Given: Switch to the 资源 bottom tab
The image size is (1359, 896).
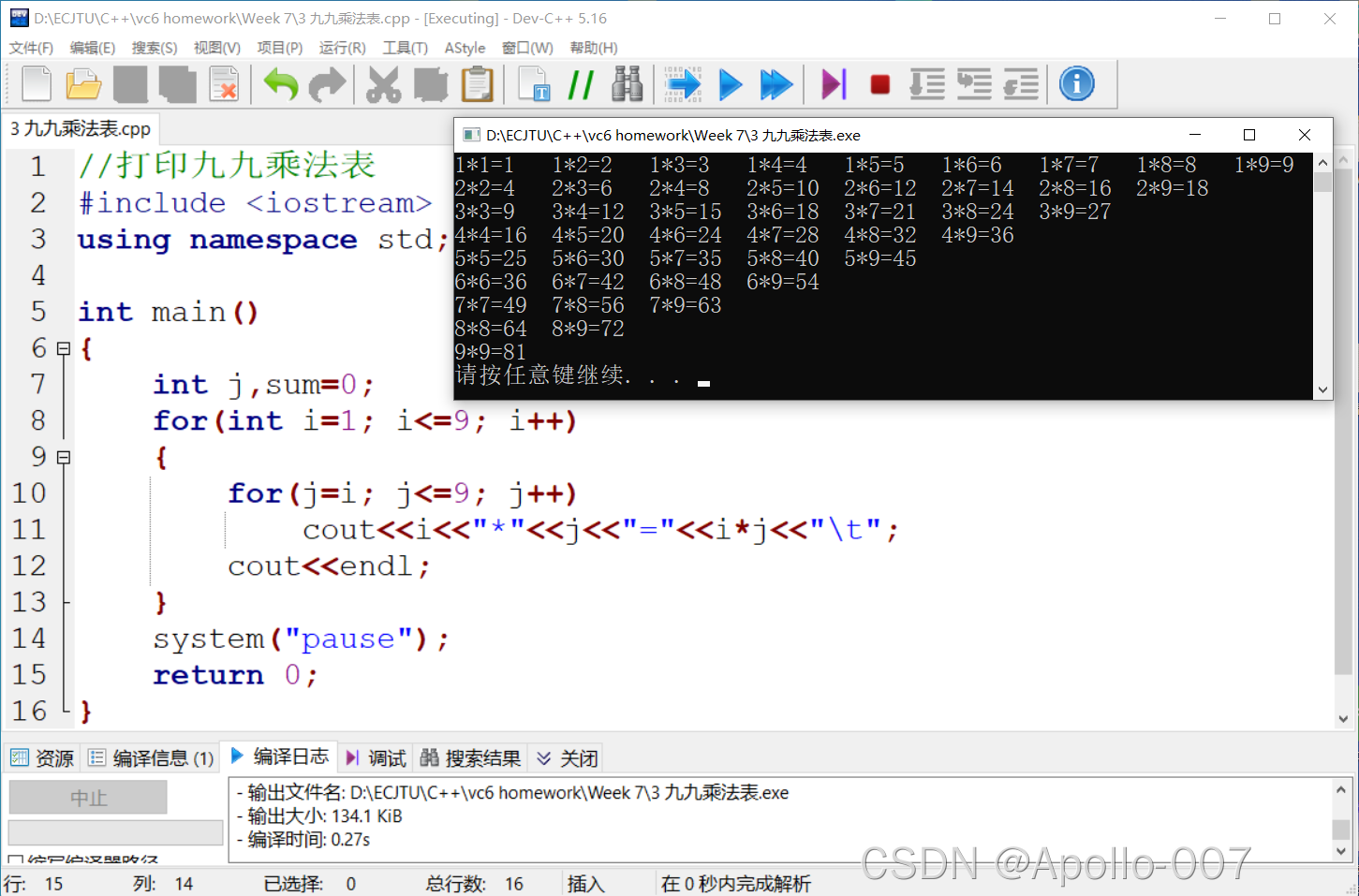Looking at the screenshot, I should click(x=42, y=757).
